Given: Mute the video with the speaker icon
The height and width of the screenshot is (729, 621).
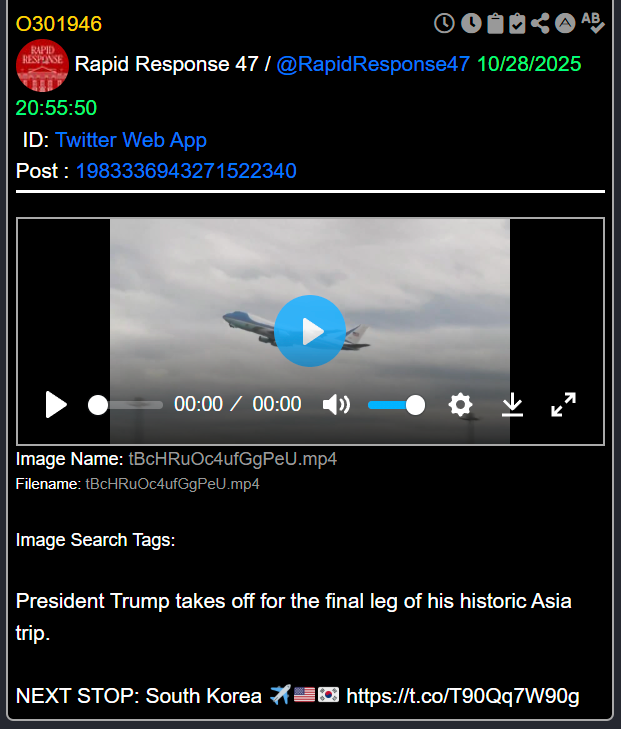Looking at the screenshot, I should click(336, 404).
